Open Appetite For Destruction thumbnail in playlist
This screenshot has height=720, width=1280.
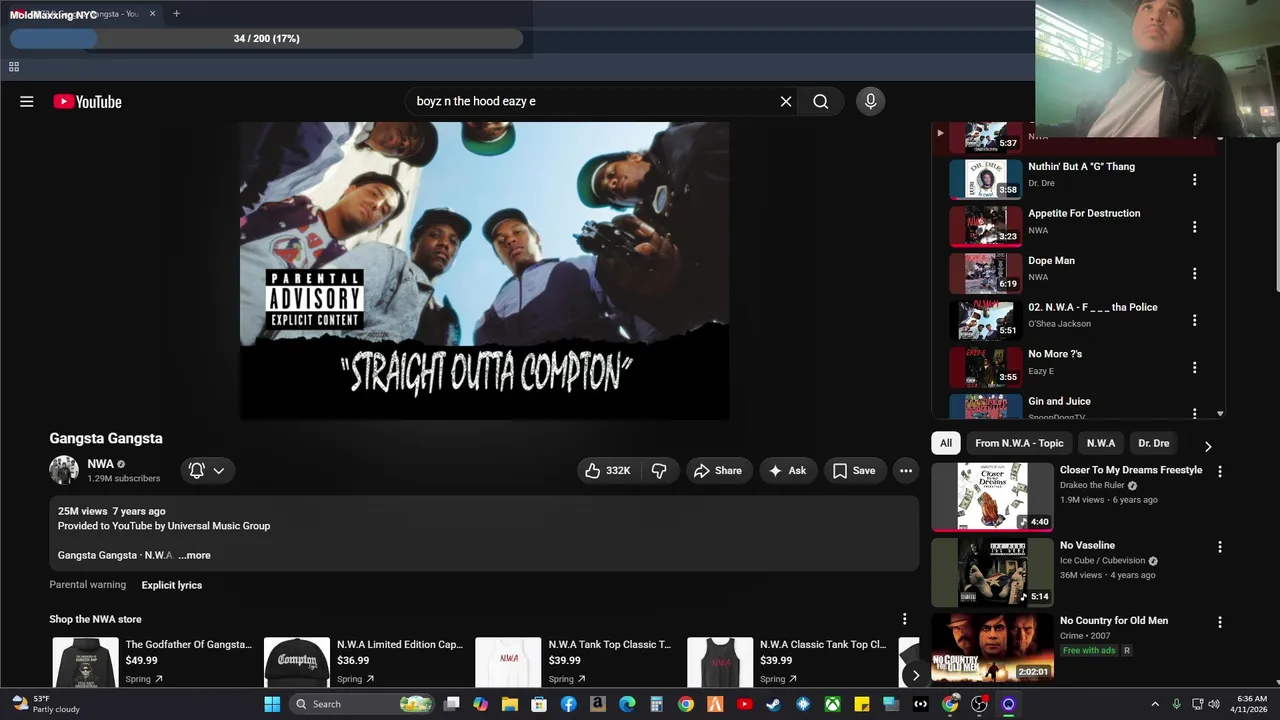[x=985, y=227]
